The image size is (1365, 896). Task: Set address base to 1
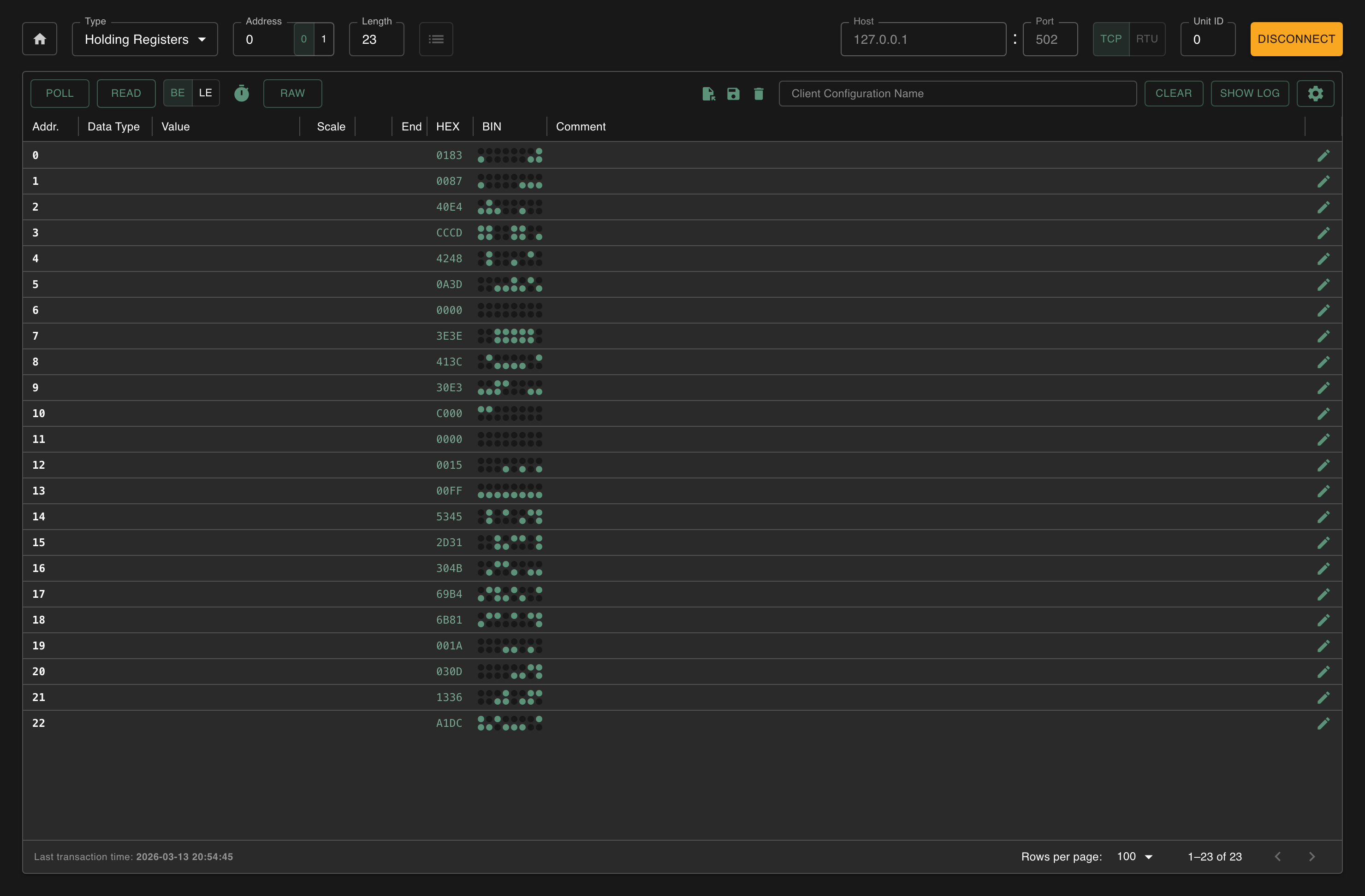pos(323,39)
